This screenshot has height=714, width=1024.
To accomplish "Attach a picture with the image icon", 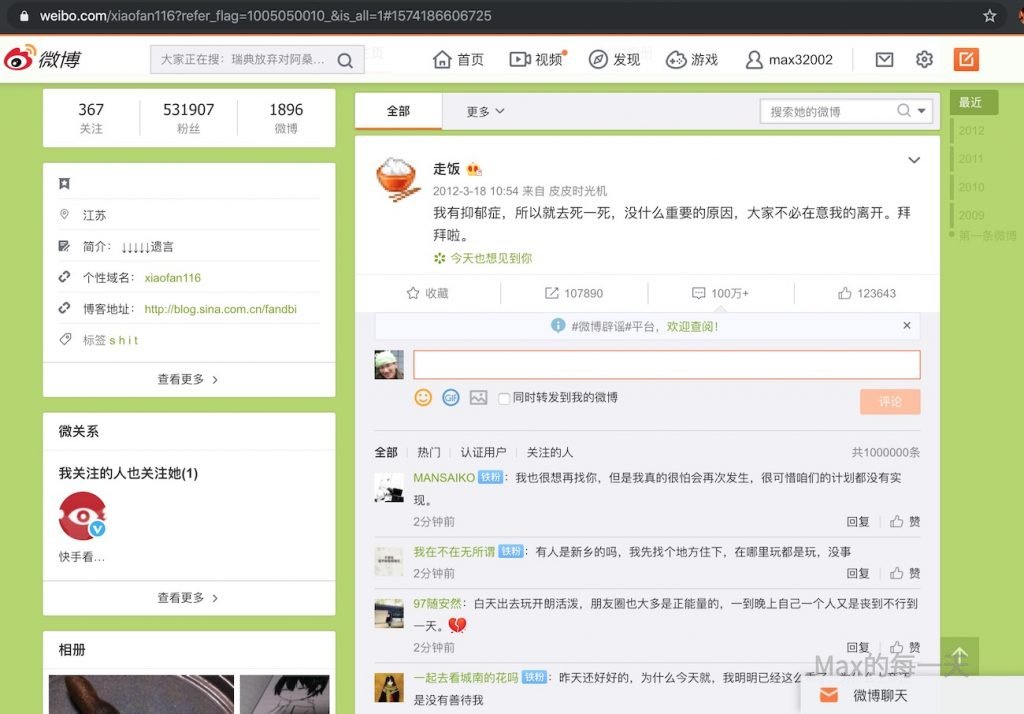I will [x=478, y=397].
